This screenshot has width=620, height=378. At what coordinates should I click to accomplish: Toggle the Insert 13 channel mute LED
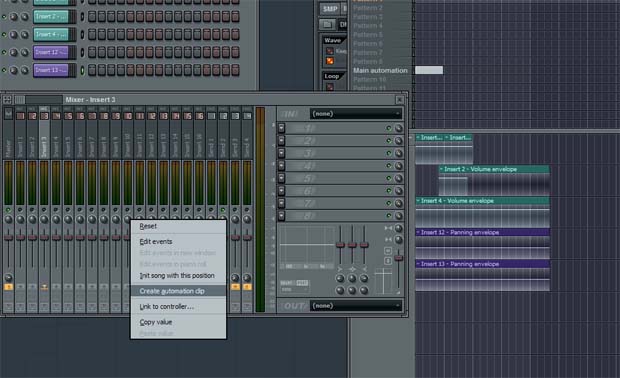point(4,70)
